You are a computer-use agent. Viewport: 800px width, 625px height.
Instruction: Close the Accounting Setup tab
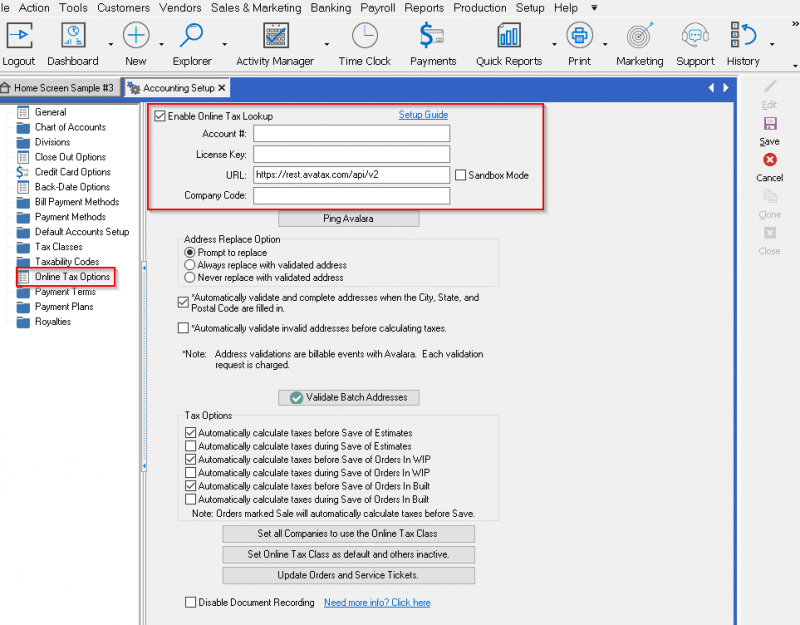point(221,88)
